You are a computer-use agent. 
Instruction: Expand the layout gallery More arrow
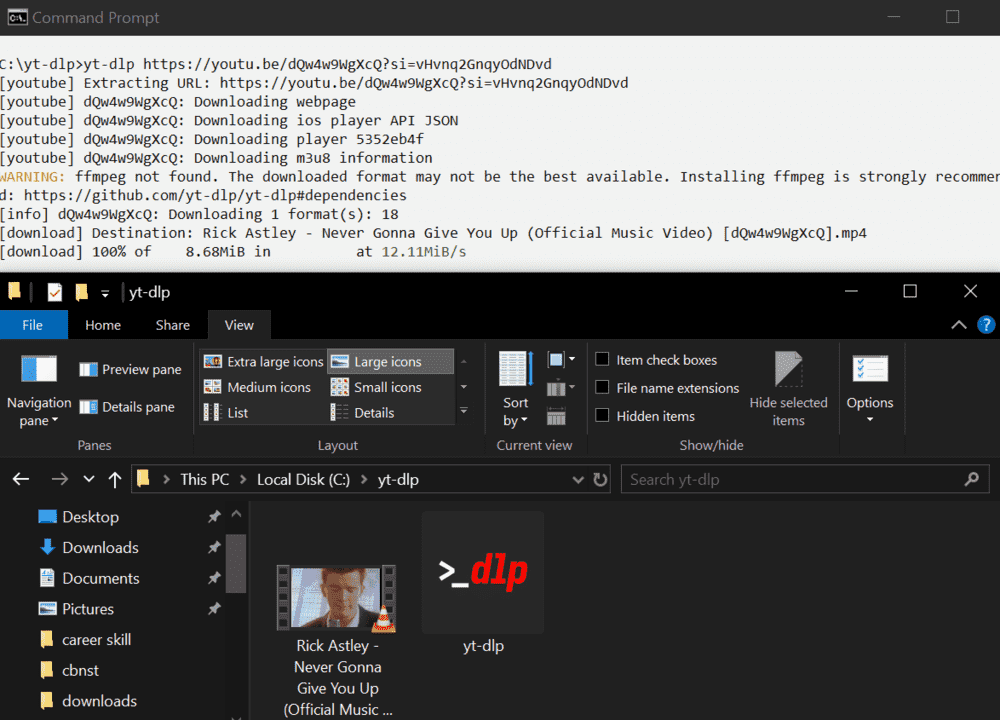pos(464,411)
